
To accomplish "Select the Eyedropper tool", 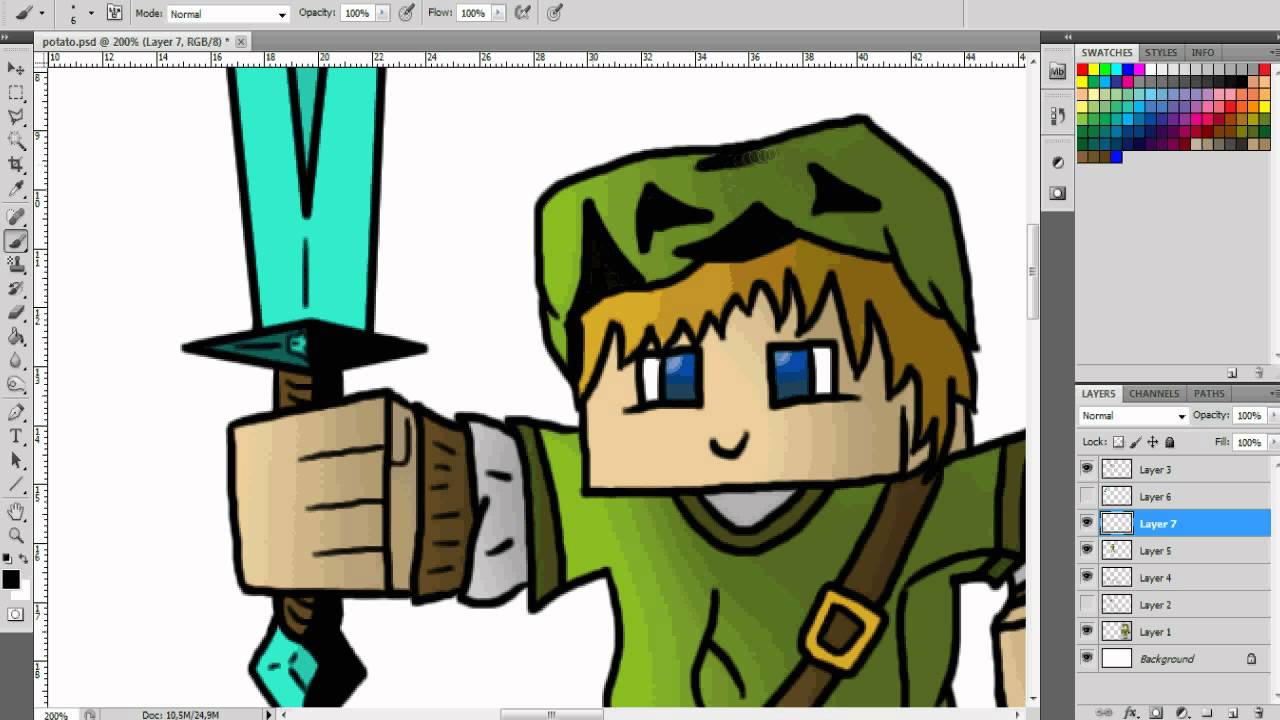I will [16, 189].
